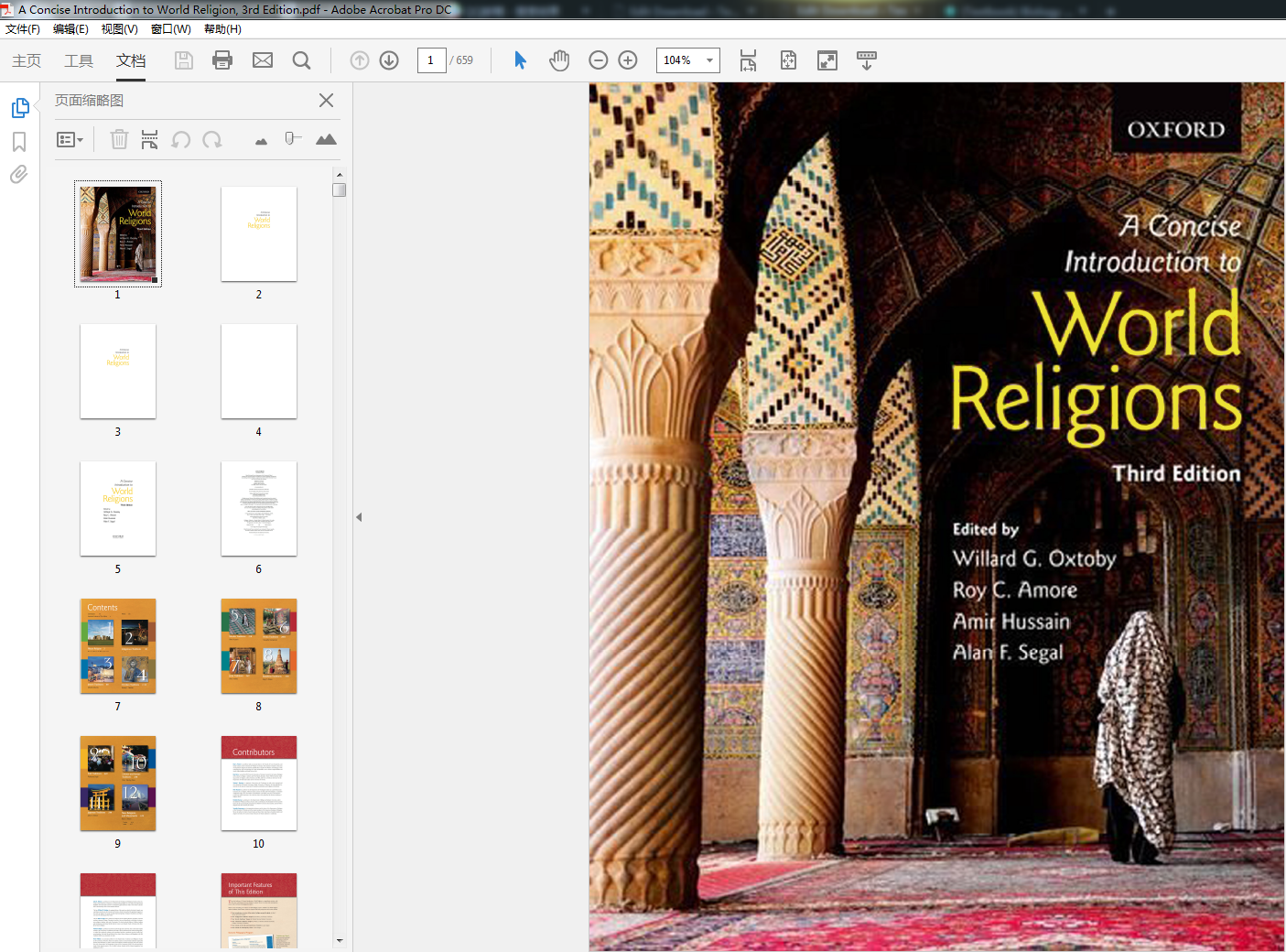
Task: Enlarge thumbnail size large mountain icon
Action: click(326, 139)
